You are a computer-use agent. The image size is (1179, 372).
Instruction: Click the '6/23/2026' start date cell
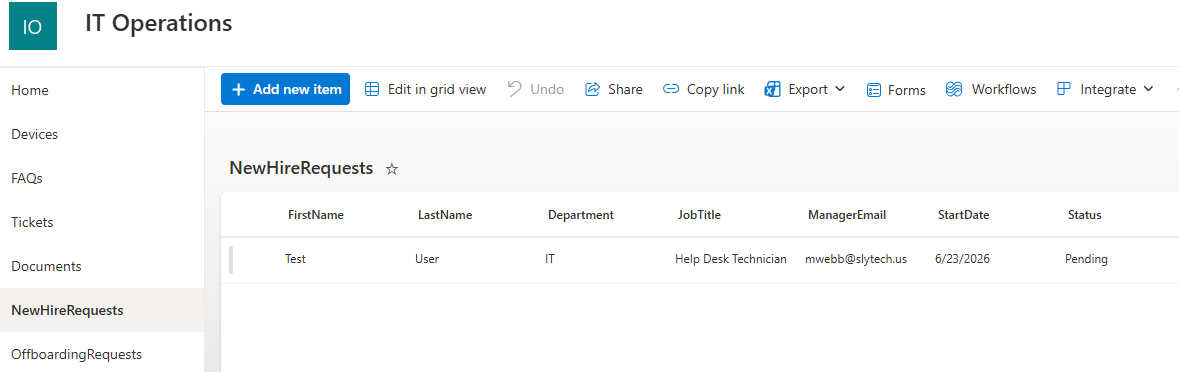click(x=962, y=259)
